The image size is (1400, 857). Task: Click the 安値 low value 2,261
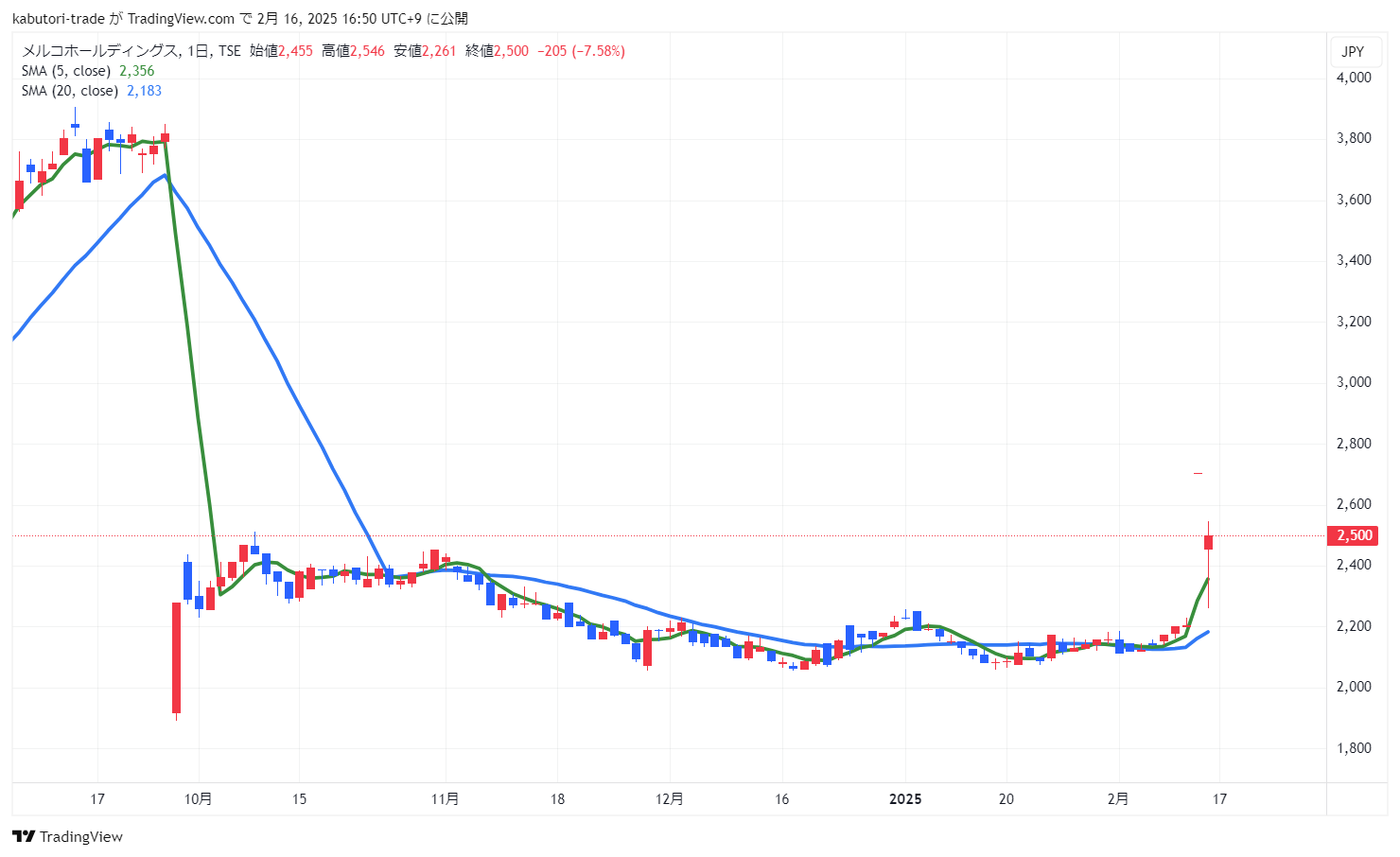(x=439, y=51)
